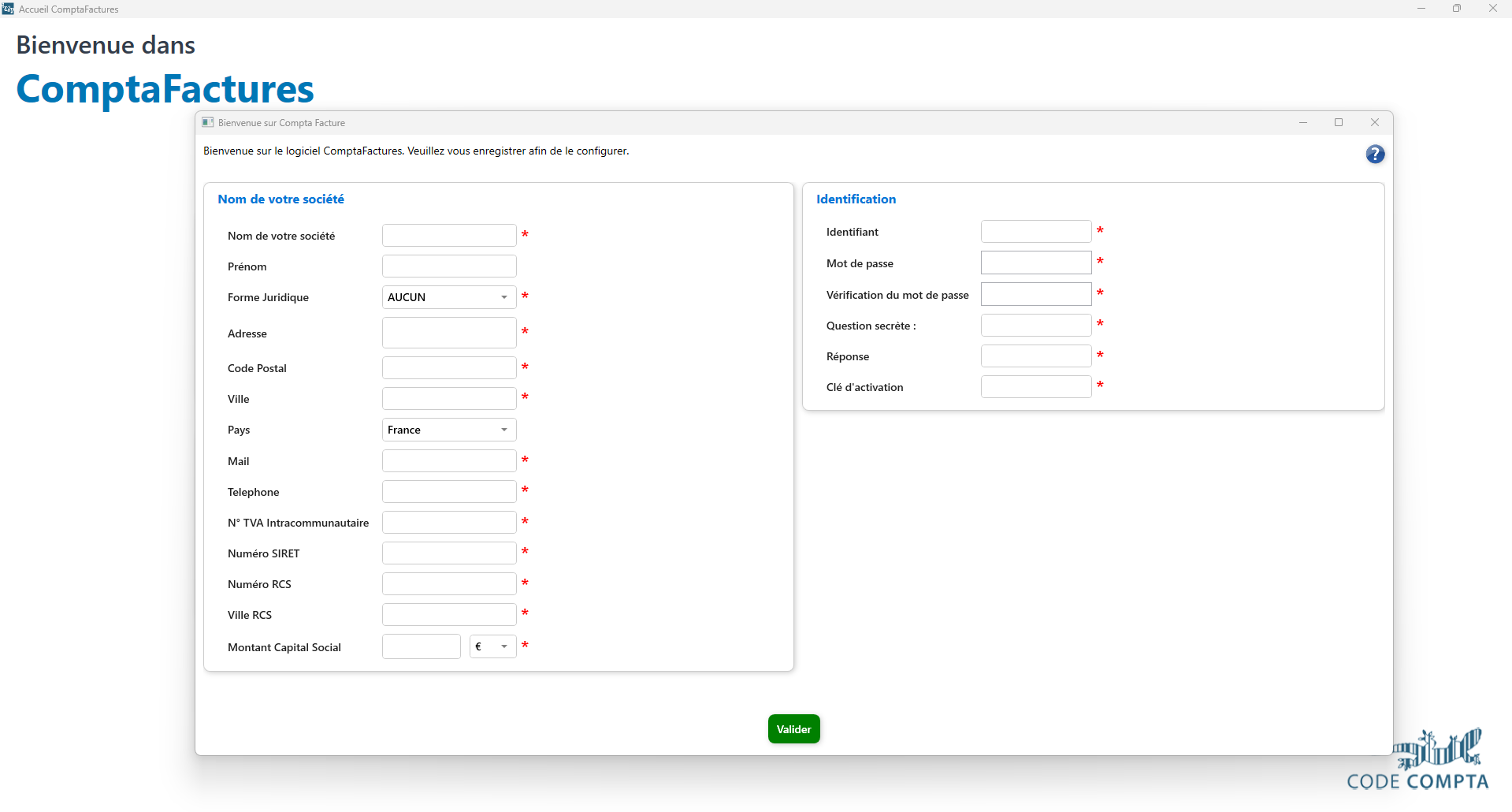Minimize the Bienvenue sur Compta Facture dialog

pos(1303,122)
